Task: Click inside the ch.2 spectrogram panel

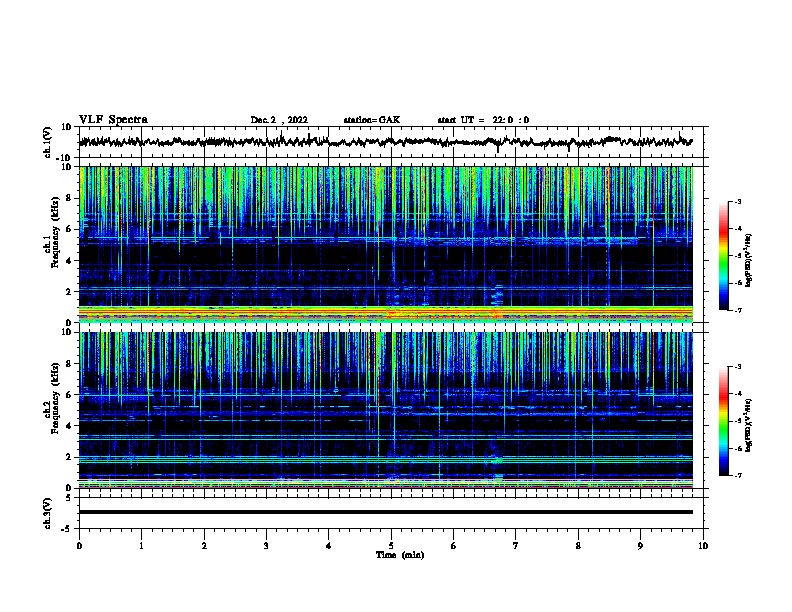Action: point(391,410)
